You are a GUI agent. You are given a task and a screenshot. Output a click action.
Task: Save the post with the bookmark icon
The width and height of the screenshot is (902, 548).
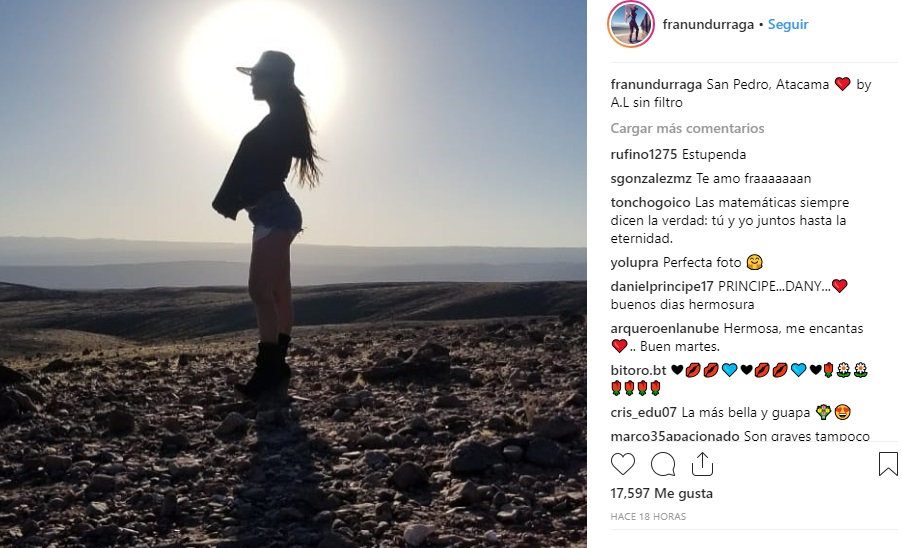[888, 464]
